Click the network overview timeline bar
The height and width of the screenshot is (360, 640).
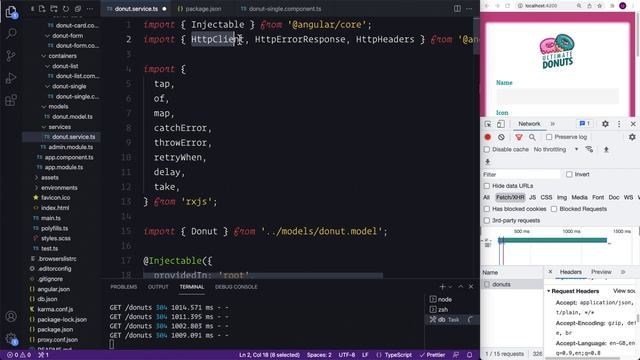tap(553, 240)
